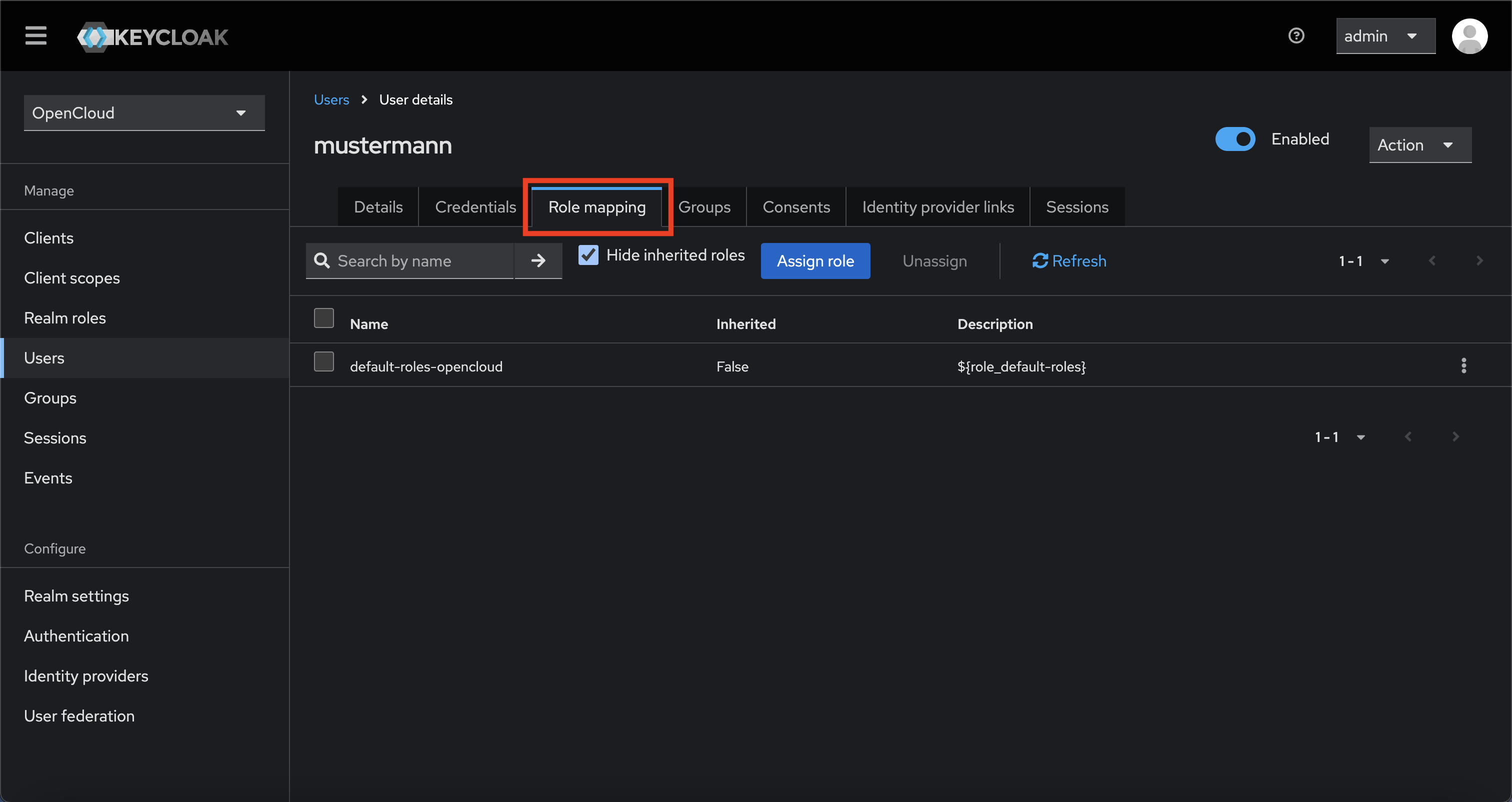The image size is (1512, 802).
Task: Click the Assign role button
Action: tap(814, 260)
